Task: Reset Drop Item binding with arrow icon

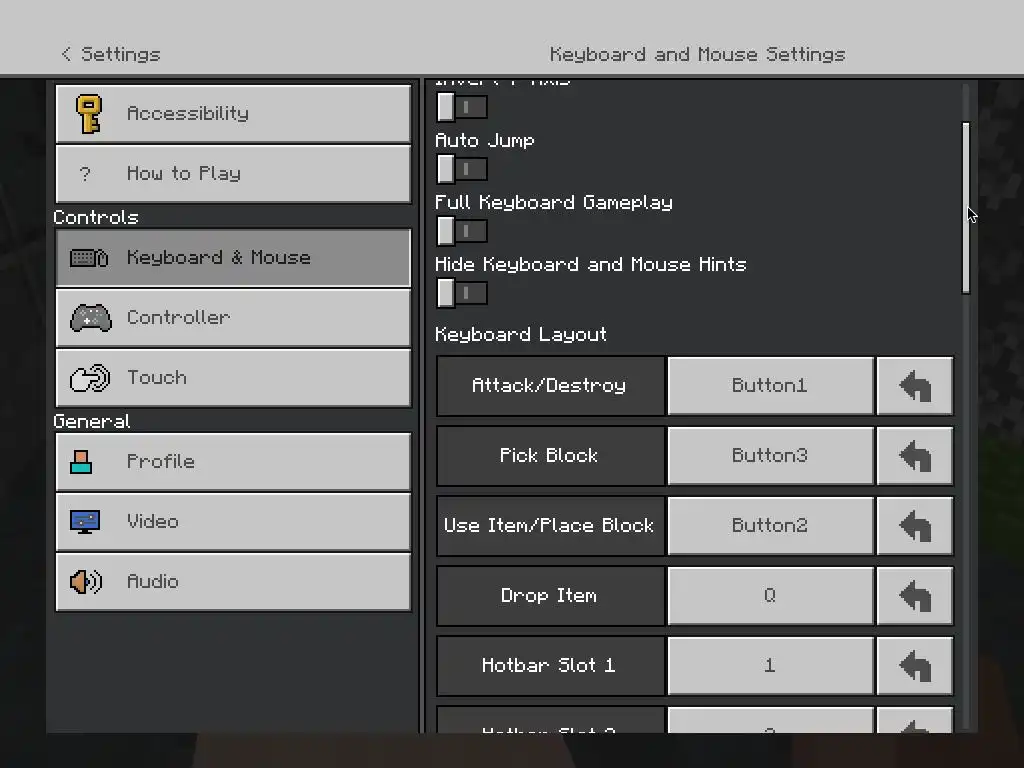Action: click(x=915, y=596)
